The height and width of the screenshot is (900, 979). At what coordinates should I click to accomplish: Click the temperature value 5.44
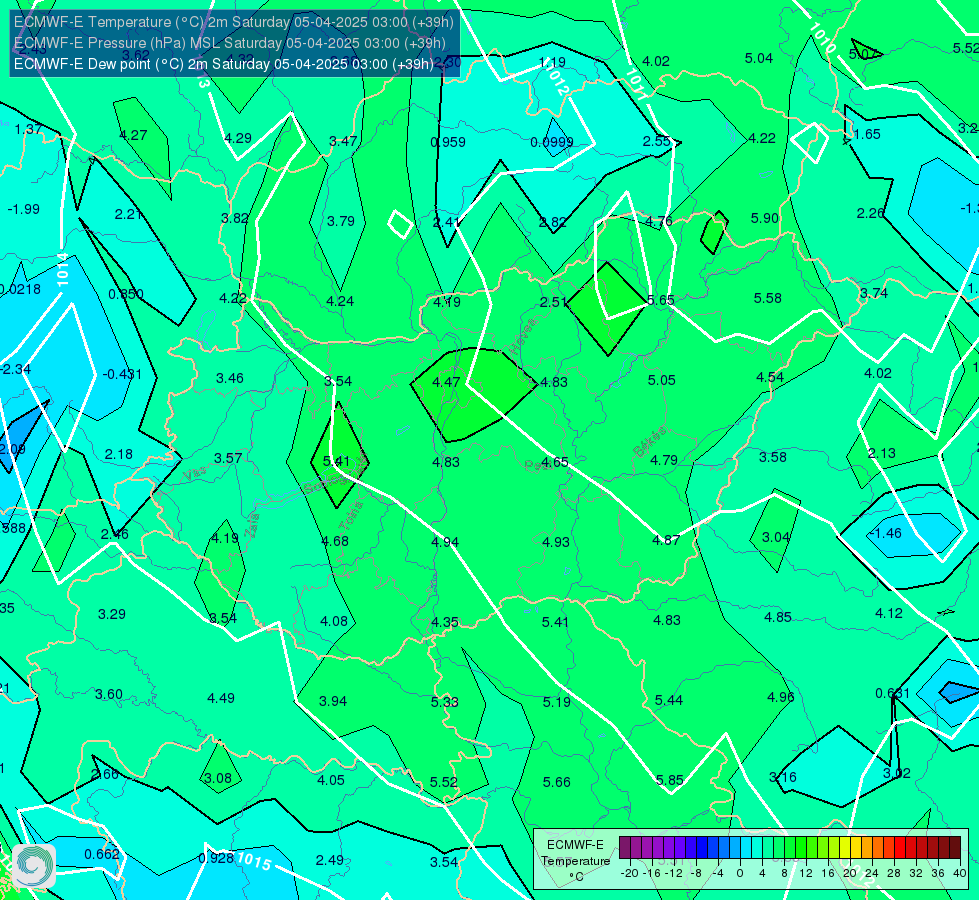click(x=669, y=700)
